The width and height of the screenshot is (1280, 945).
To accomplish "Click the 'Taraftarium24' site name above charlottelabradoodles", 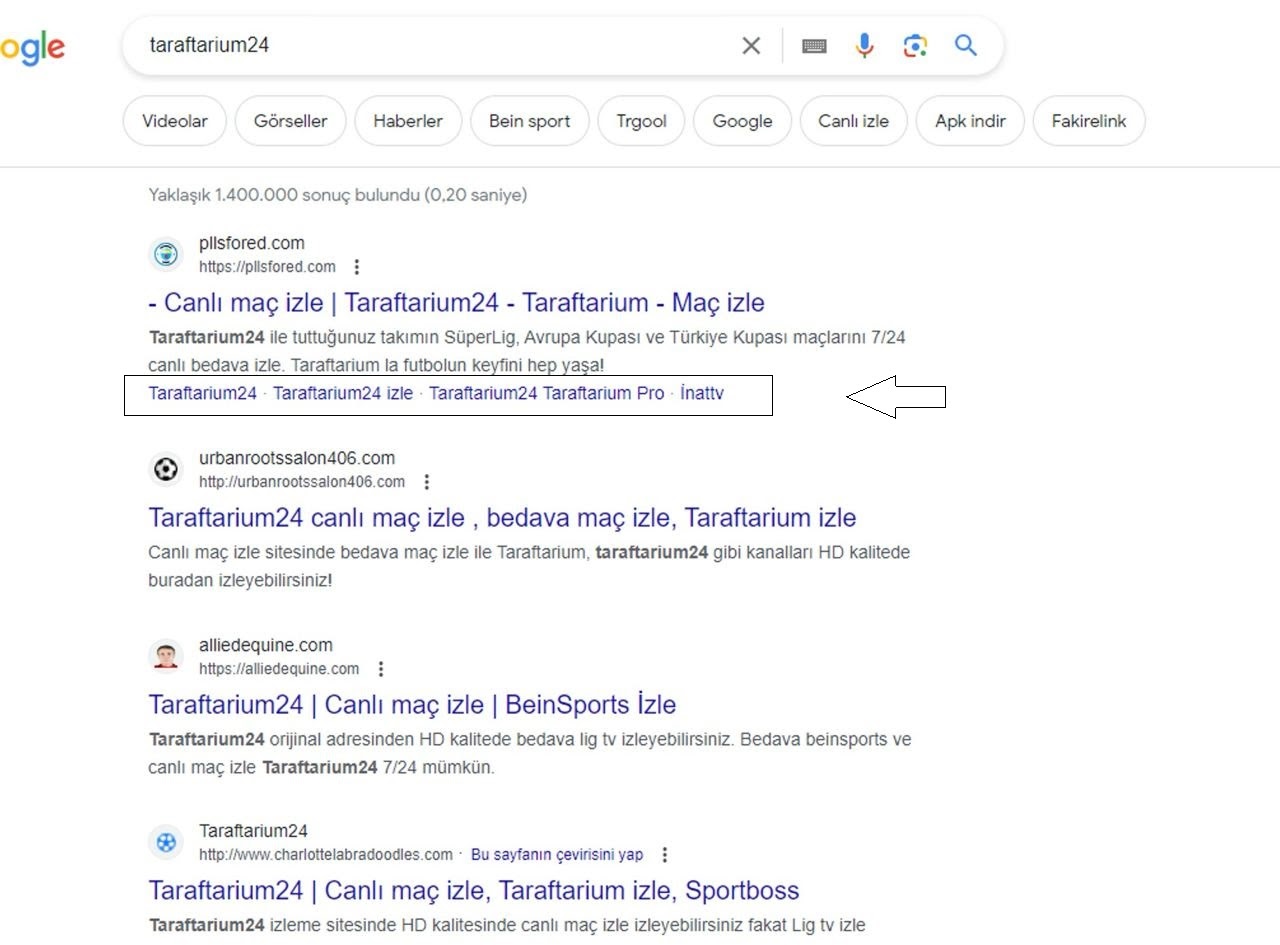I will point(253,831).
